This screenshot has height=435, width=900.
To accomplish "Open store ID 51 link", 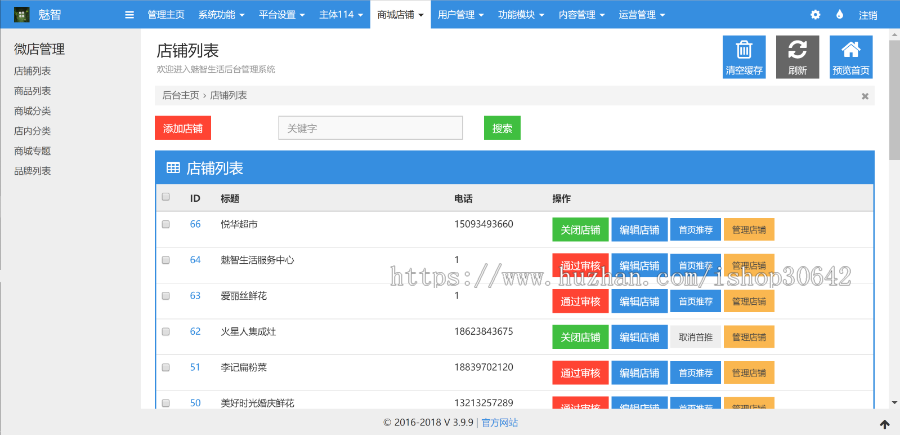I will pos(195,367).
